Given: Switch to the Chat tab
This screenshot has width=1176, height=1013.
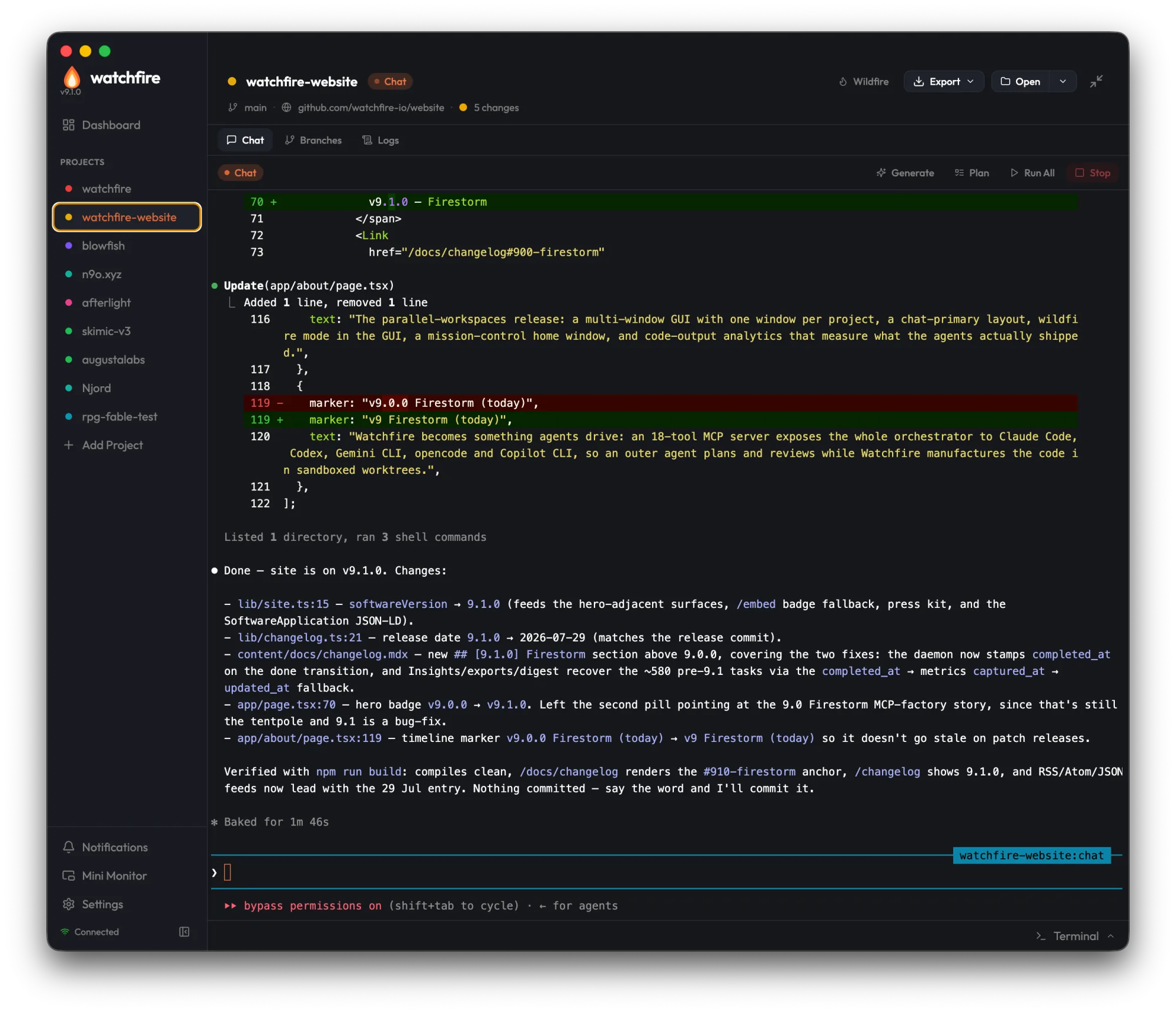Looking at the screenshot, I should coord(245,140).
